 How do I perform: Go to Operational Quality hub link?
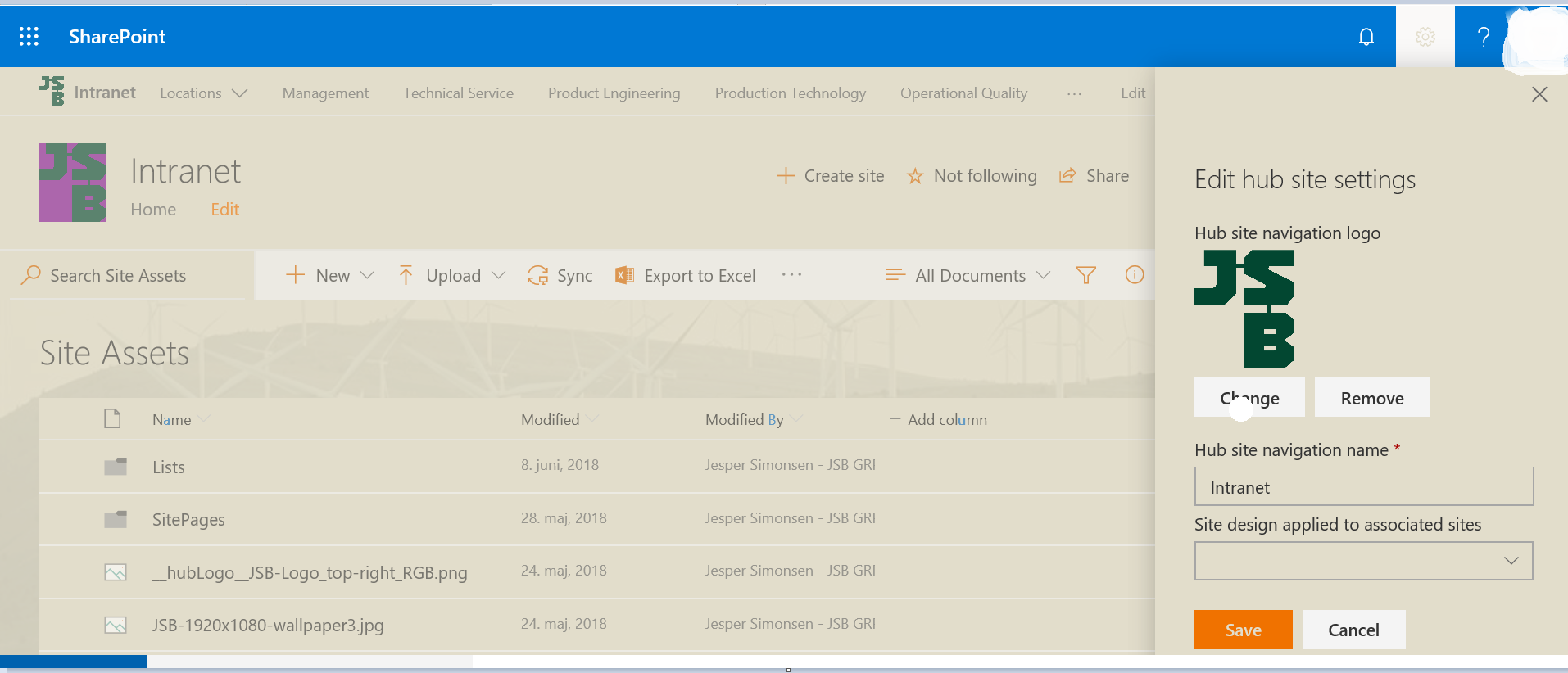tap(963, 93)
